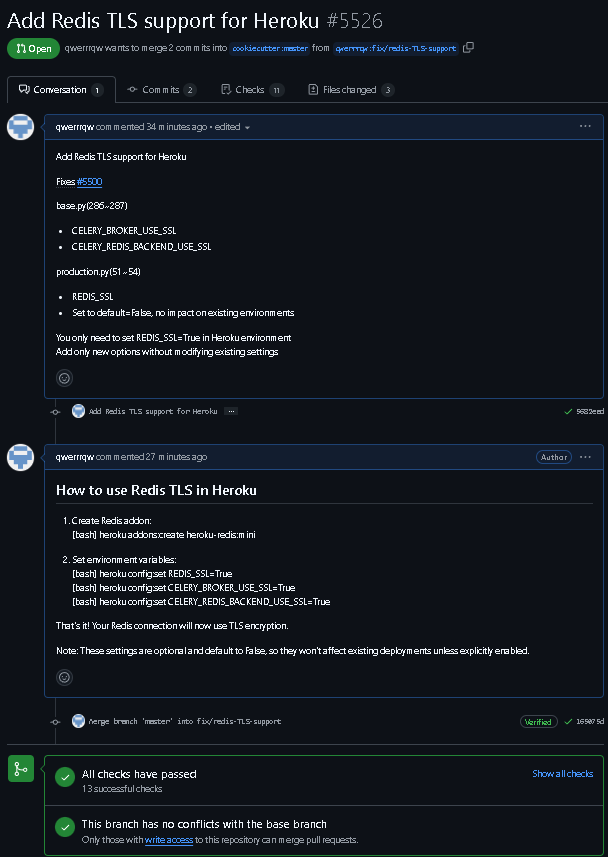Click the green merge status git icon
This screenshot has width=608, height=857.
coord(20,769)
